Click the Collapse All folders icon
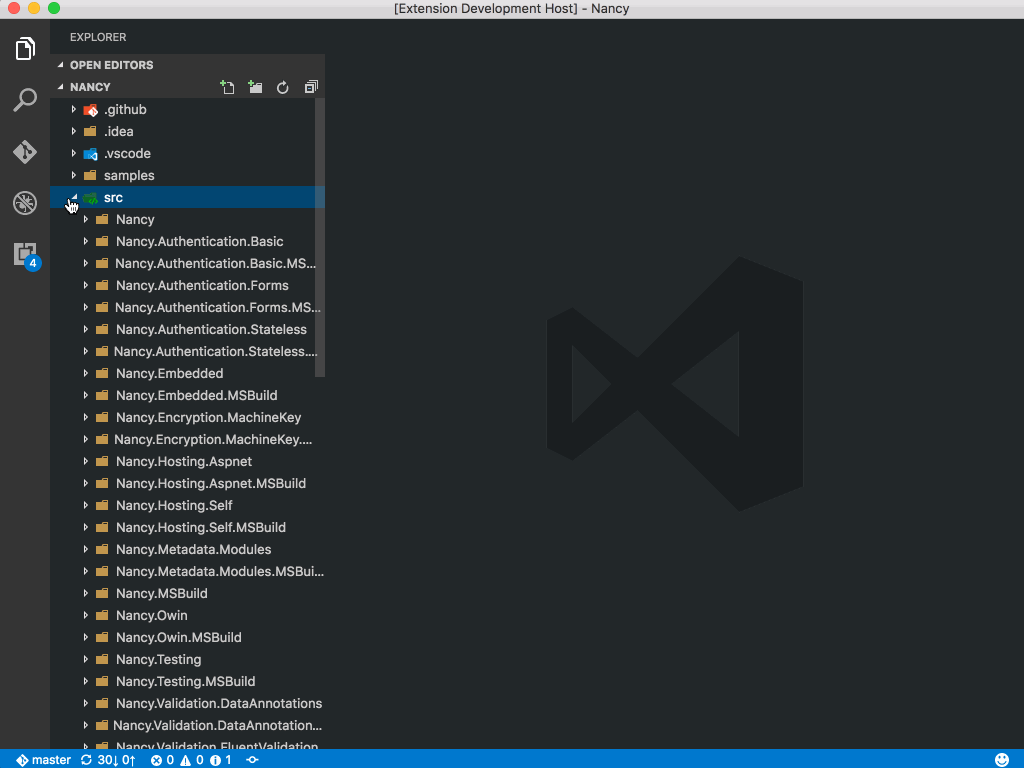 point(311,87)
